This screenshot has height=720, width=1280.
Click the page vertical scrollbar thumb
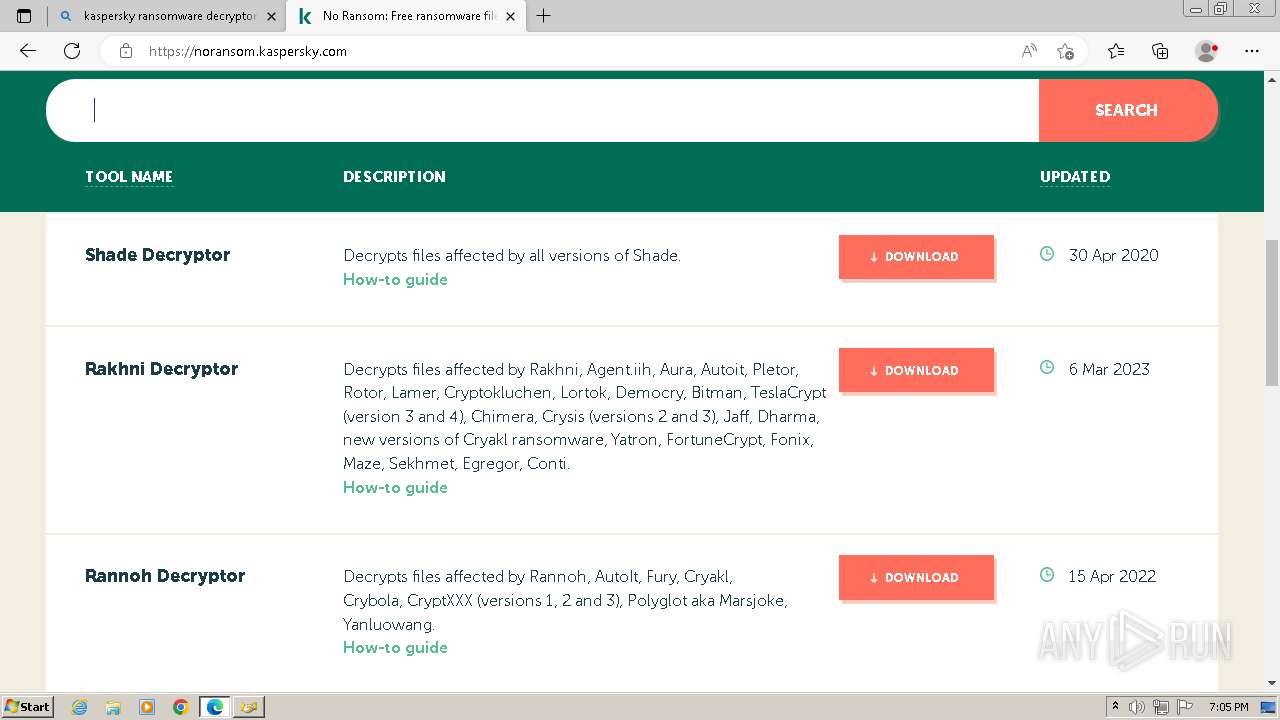tap(1272, 312)
